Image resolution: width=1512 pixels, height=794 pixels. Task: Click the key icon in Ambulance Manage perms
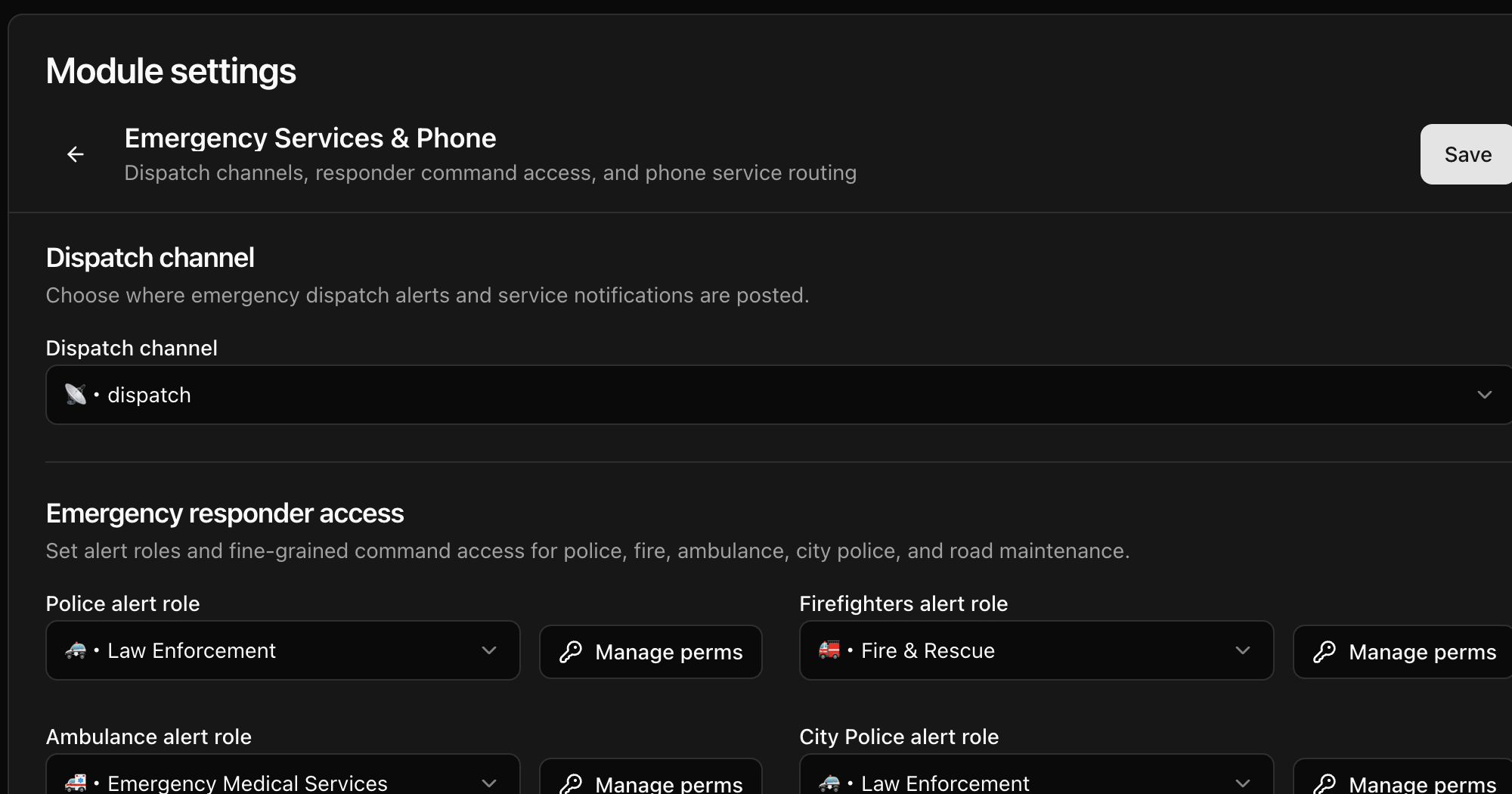(x=571, y=784)
